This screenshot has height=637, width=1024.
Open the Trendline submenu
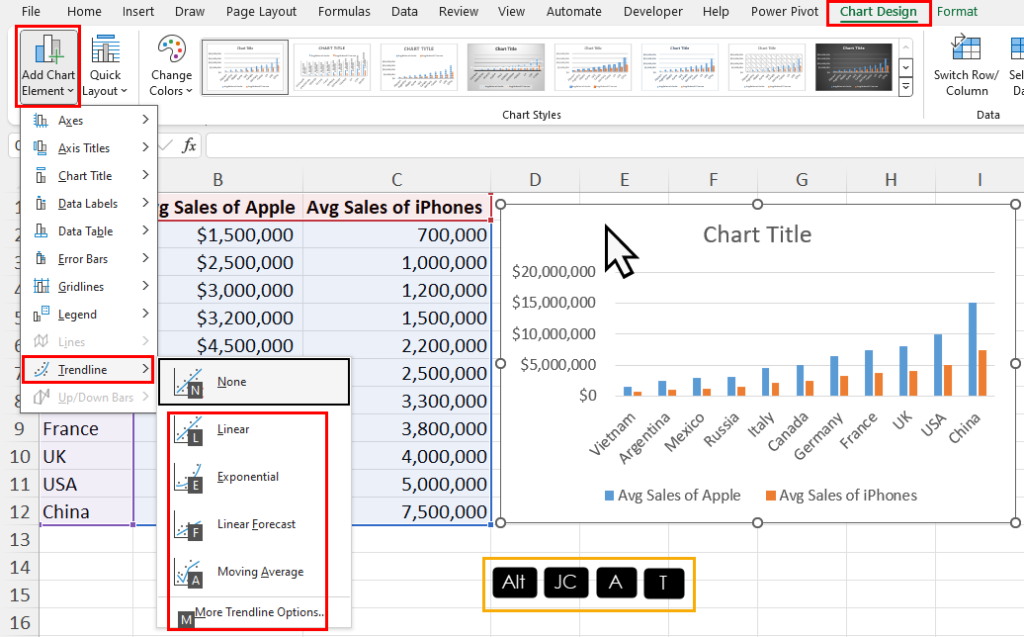click(x=88, y=370)
